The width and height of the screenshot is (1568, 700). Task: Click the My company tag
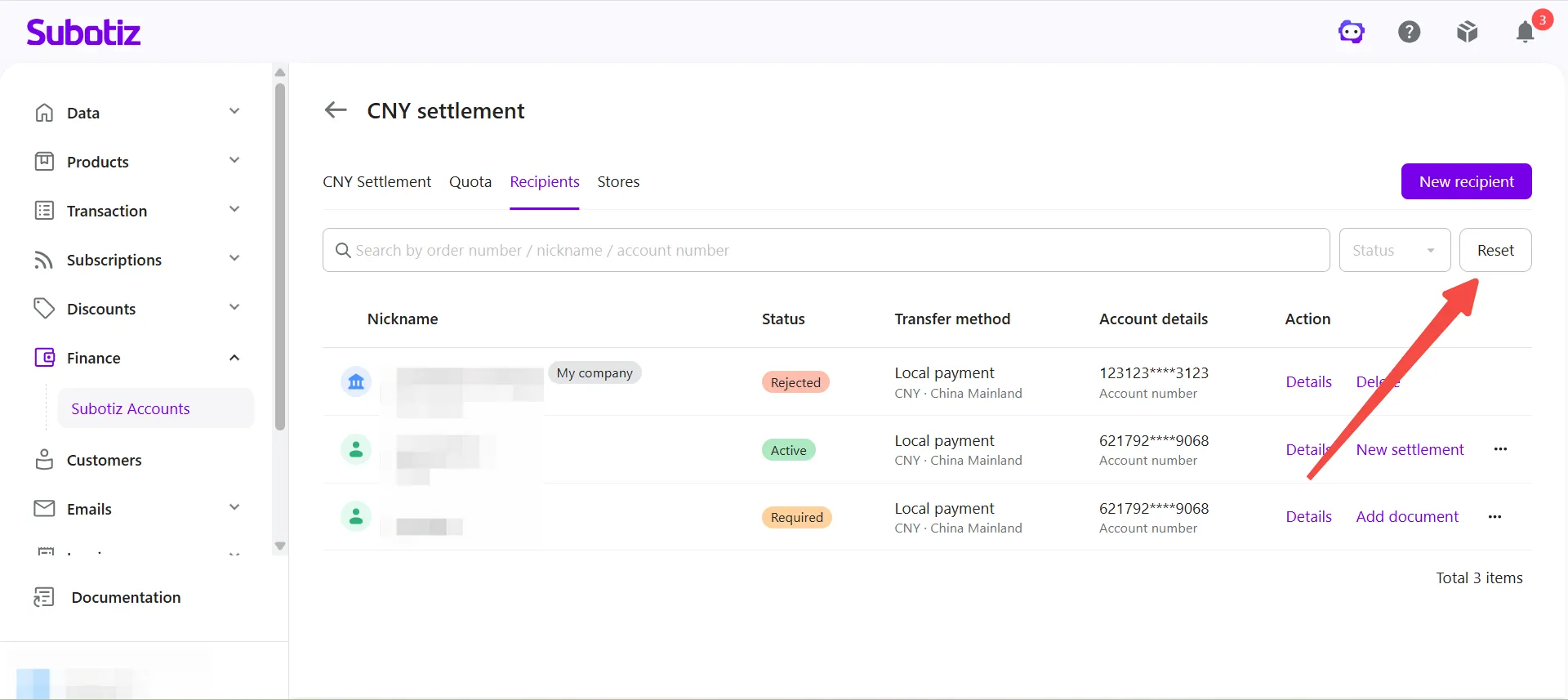(595, 372)
